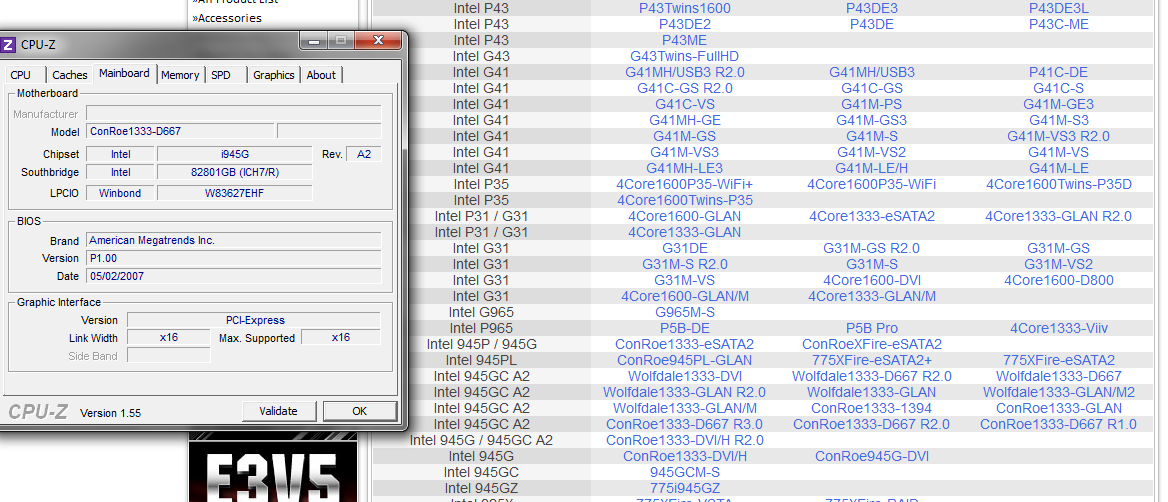The height and width of the screenshot is (502, 1168).
Task: Open the G43Twins-FullHD link
Action: 685,56
